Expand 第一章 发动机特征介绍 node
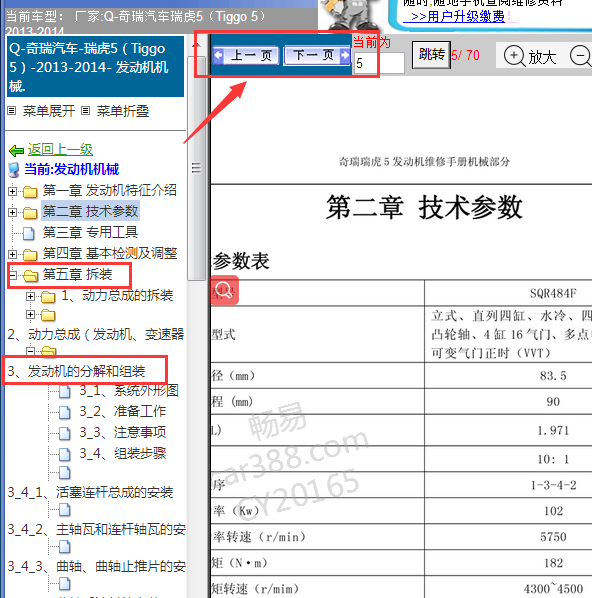Image resolution: width=592 pixels, height=598 pixels. [13, 191]
